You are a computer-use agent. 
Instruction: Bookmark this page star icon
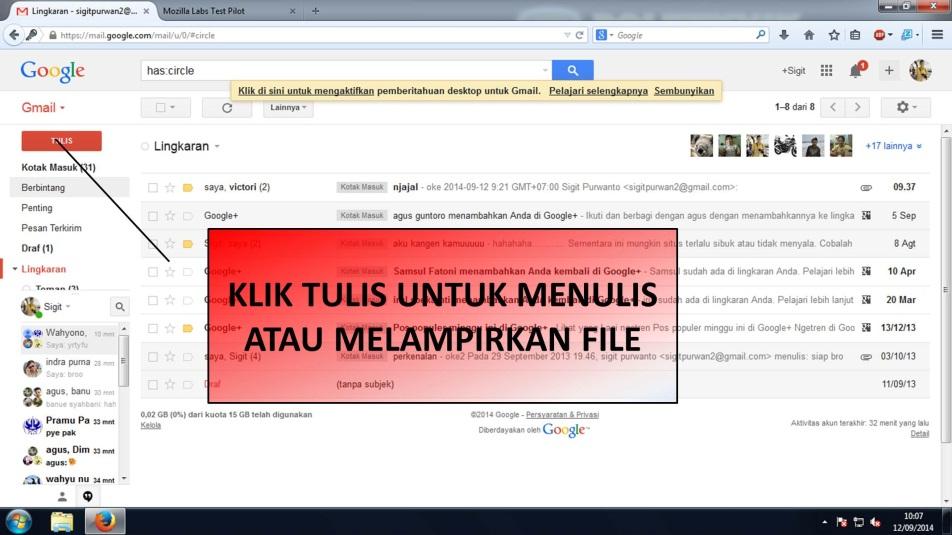coord(834,35)
